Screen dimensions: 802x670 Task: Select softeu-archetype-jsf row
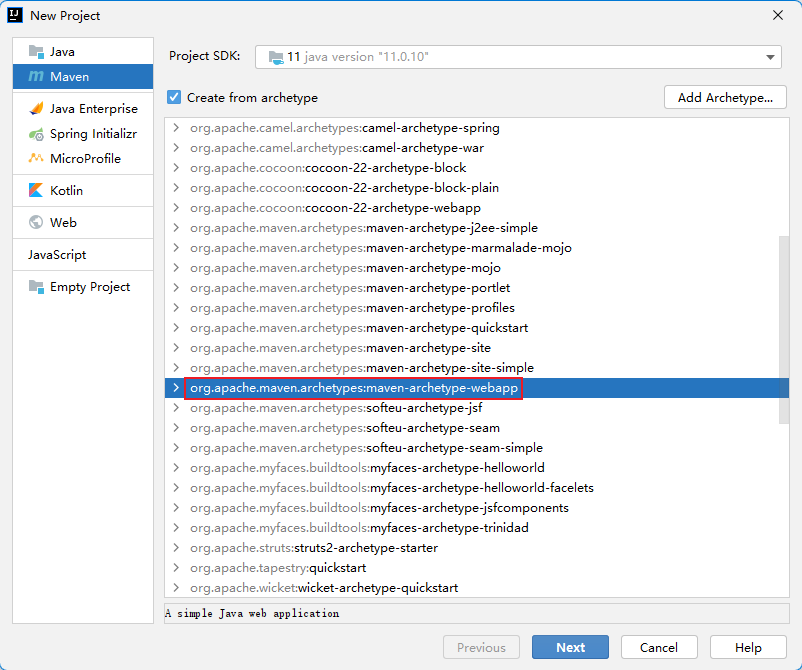click(477, 408)
